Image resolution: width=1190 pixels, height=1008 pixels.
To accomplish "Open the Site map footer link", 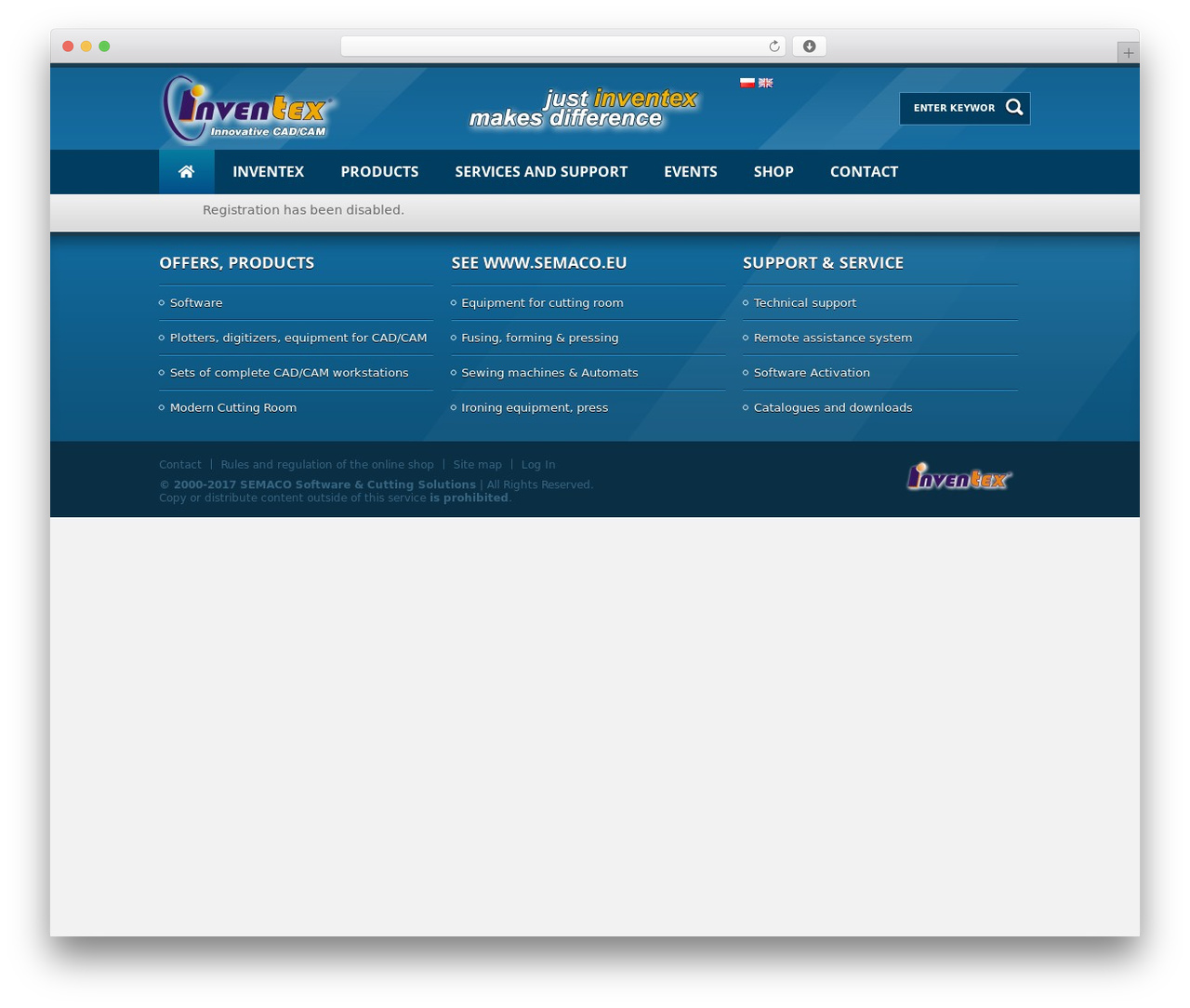I will pyautogui.click(x=477, y=465).
